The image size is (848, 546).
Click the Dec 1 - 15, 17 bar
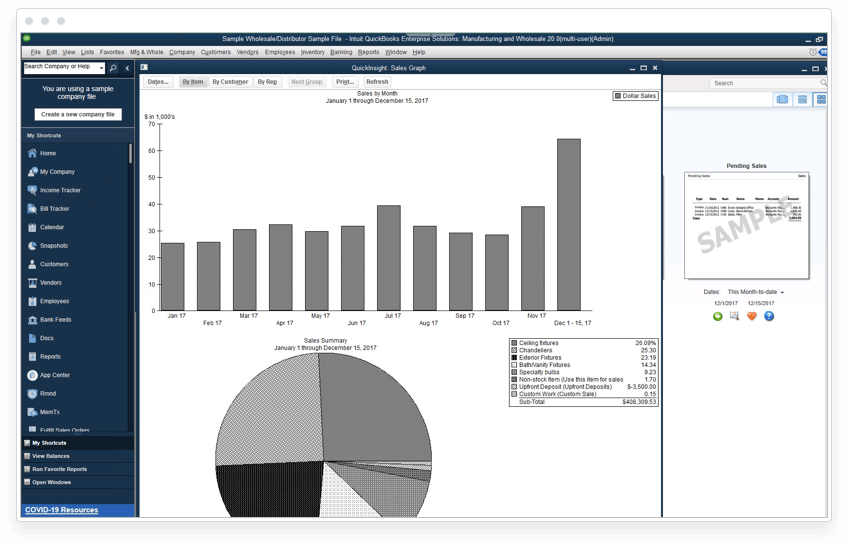click(x=569, y=224)
